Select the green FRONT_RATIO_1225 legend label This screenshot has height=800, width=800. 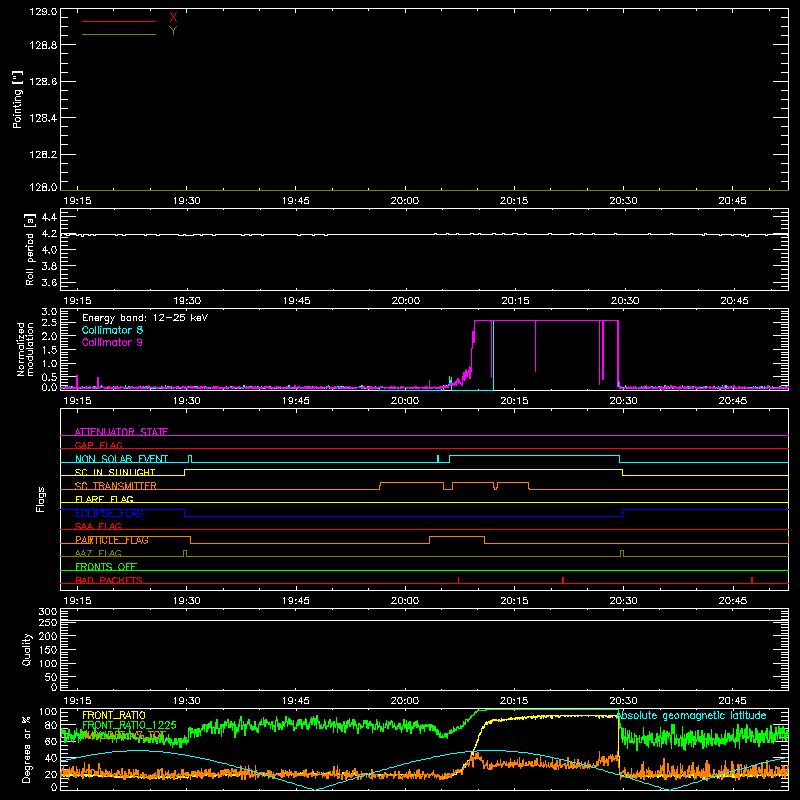[x=130, y=725]
